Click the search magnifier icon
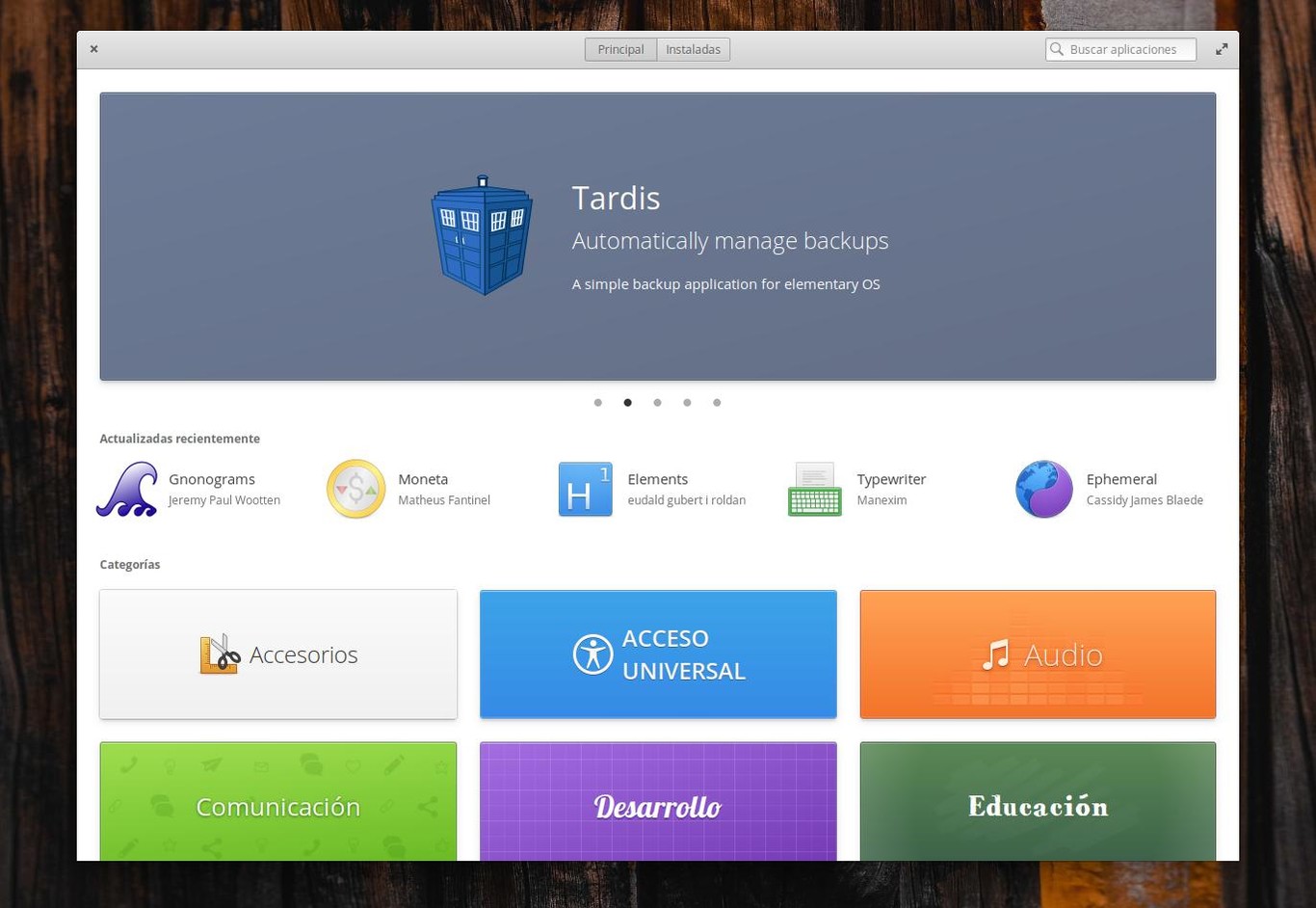 [x=1058, y=49]
